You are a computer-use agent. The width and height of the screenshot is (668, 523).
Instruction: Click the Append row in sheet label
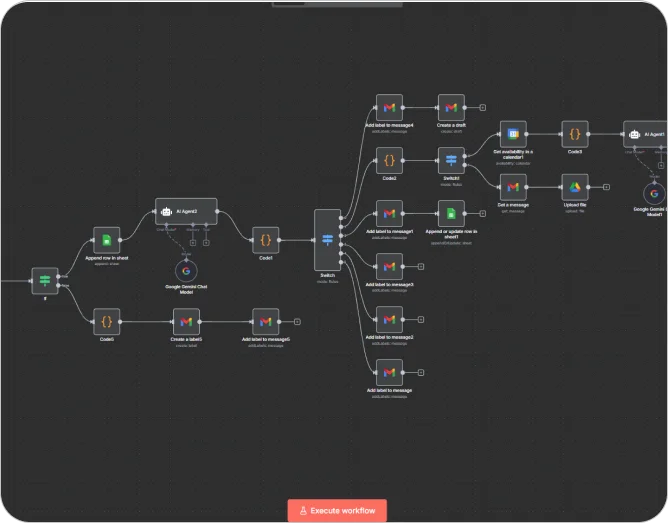(x=107, y=258)
